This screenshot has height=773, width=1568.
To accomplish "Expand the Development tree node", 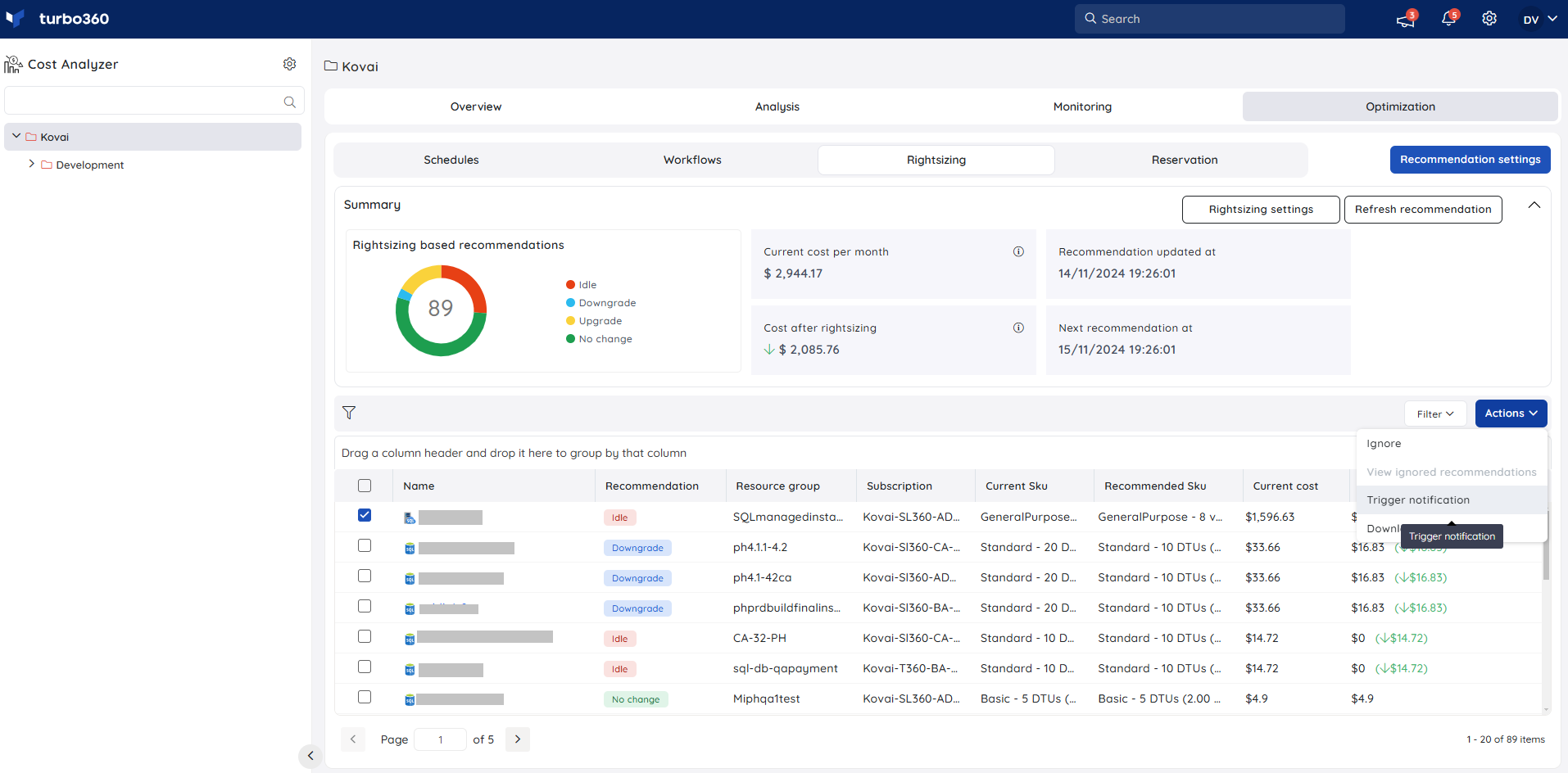I will (x=32, y=164).
